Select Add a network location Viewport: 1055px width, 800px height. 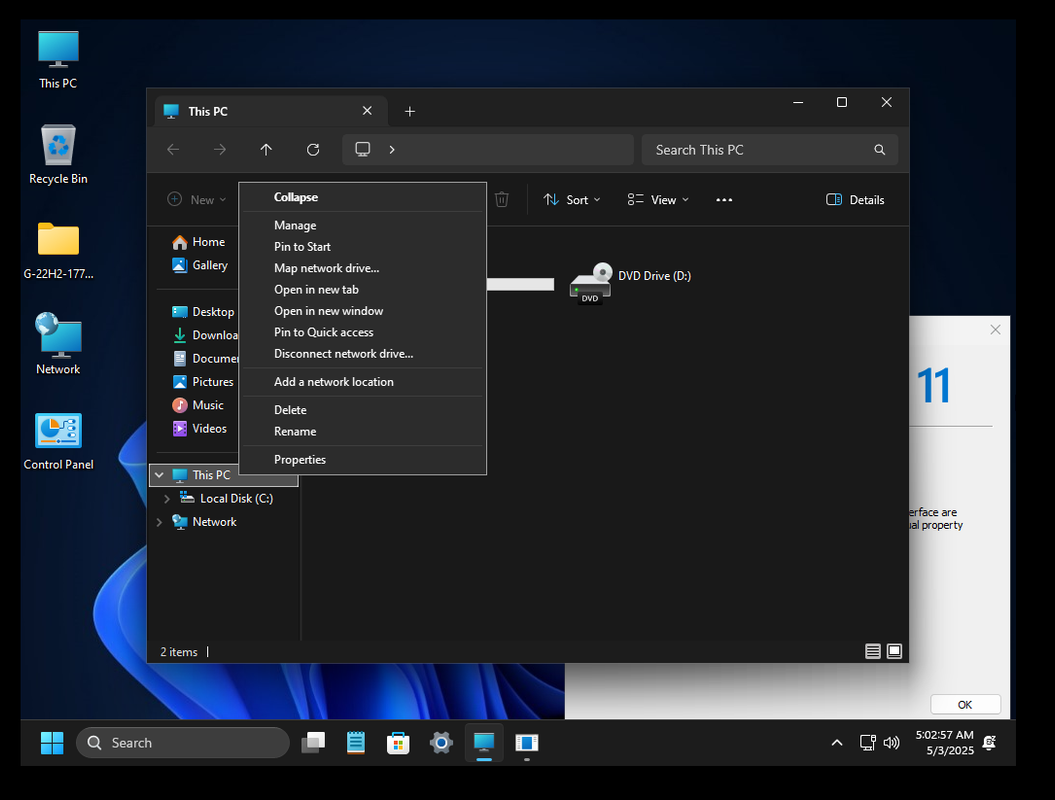[x=363, y=382]
